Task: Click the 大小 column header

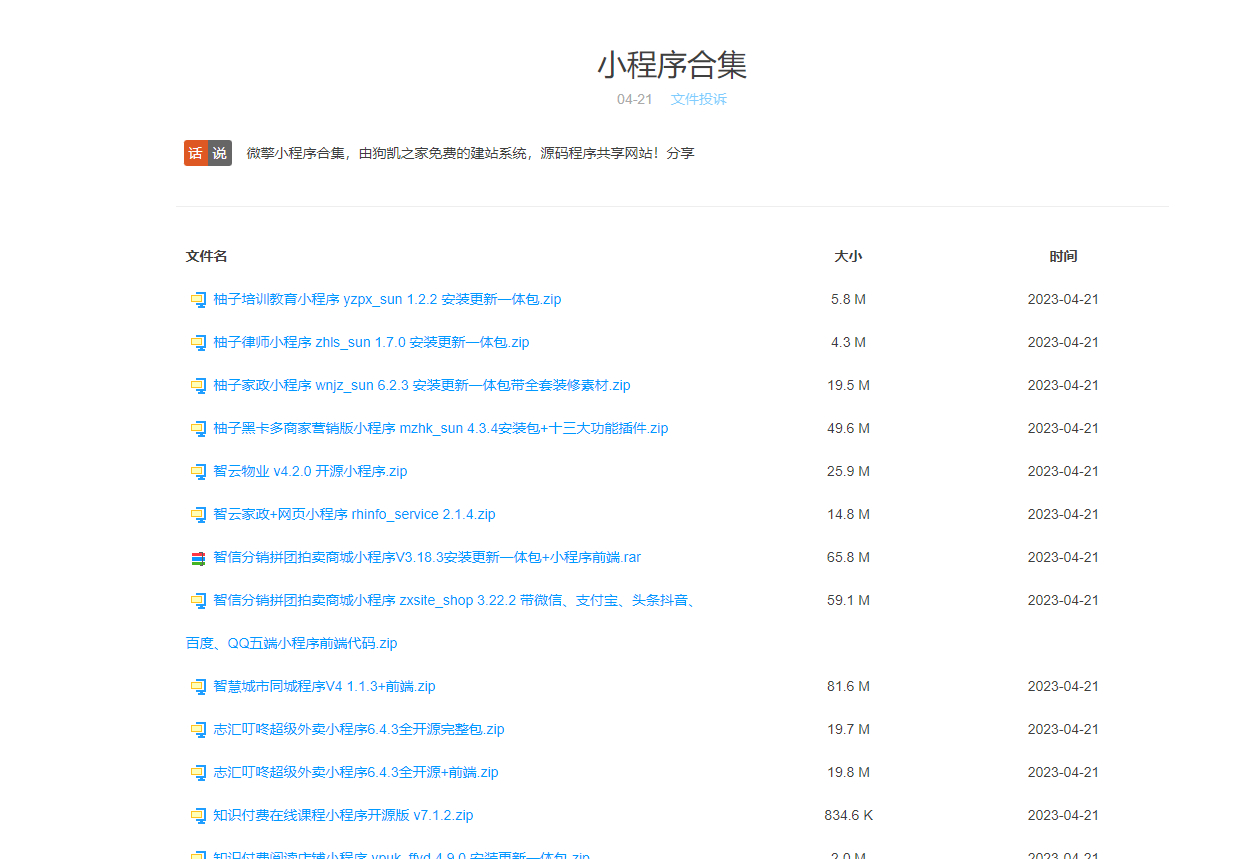Action: click(x=848, y=256)
